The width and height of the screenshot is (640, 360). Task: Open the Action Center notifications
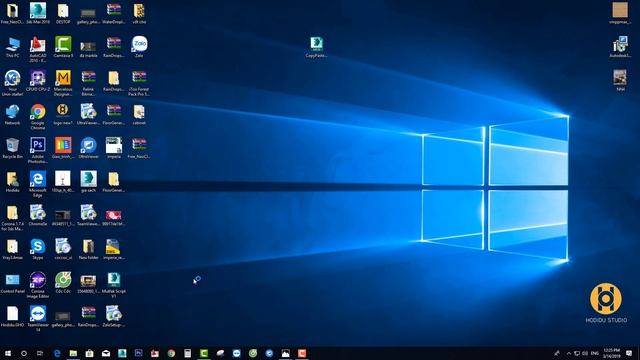[629, 353]
